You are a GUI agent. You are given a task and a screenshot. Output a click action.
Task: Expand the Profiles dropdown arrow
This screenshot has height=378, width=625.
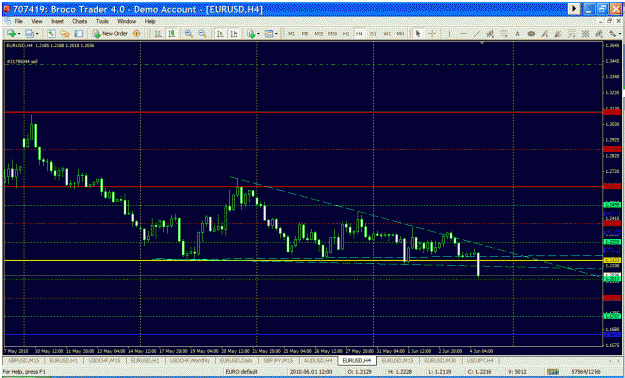[37, 34]
